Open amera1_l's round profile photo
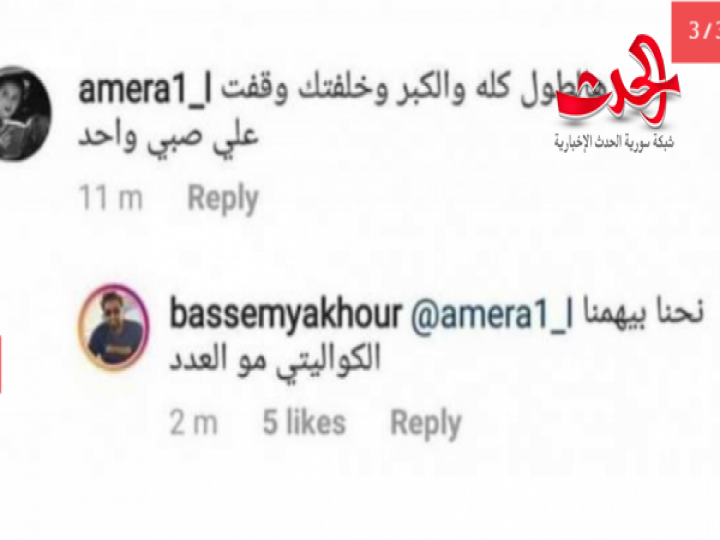The image size is (720, 540). tap(24, 113)
